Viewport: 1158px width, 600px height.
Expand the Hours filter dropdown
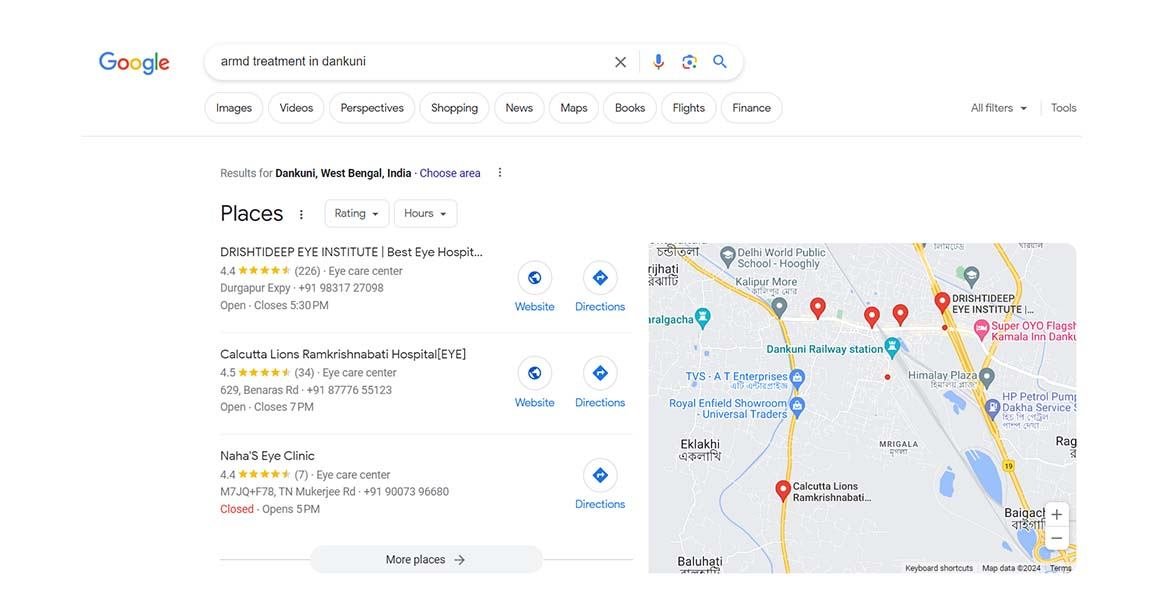click(x=425, y=214)
